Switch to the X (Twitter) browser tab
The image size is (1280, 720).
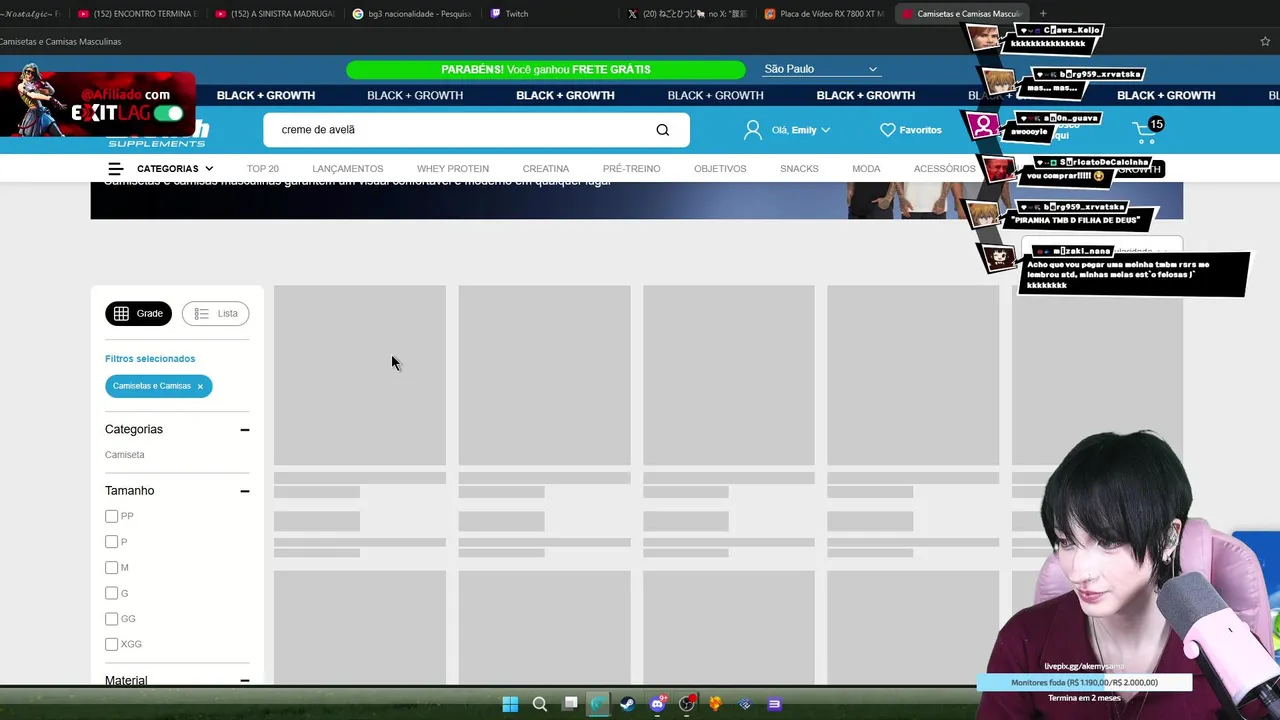pos(687,14)
